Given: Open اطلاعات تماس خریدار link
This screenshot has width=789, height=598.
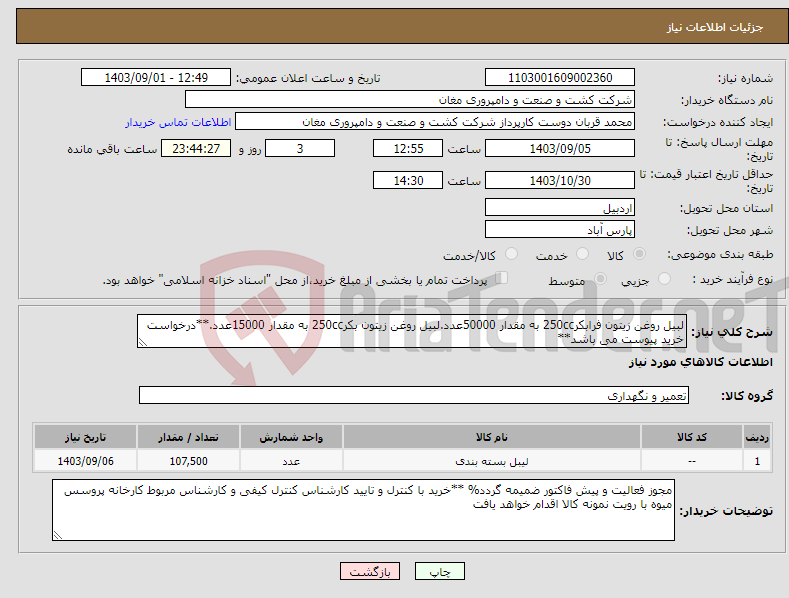Looking at the screenshot, I should 178,122.
